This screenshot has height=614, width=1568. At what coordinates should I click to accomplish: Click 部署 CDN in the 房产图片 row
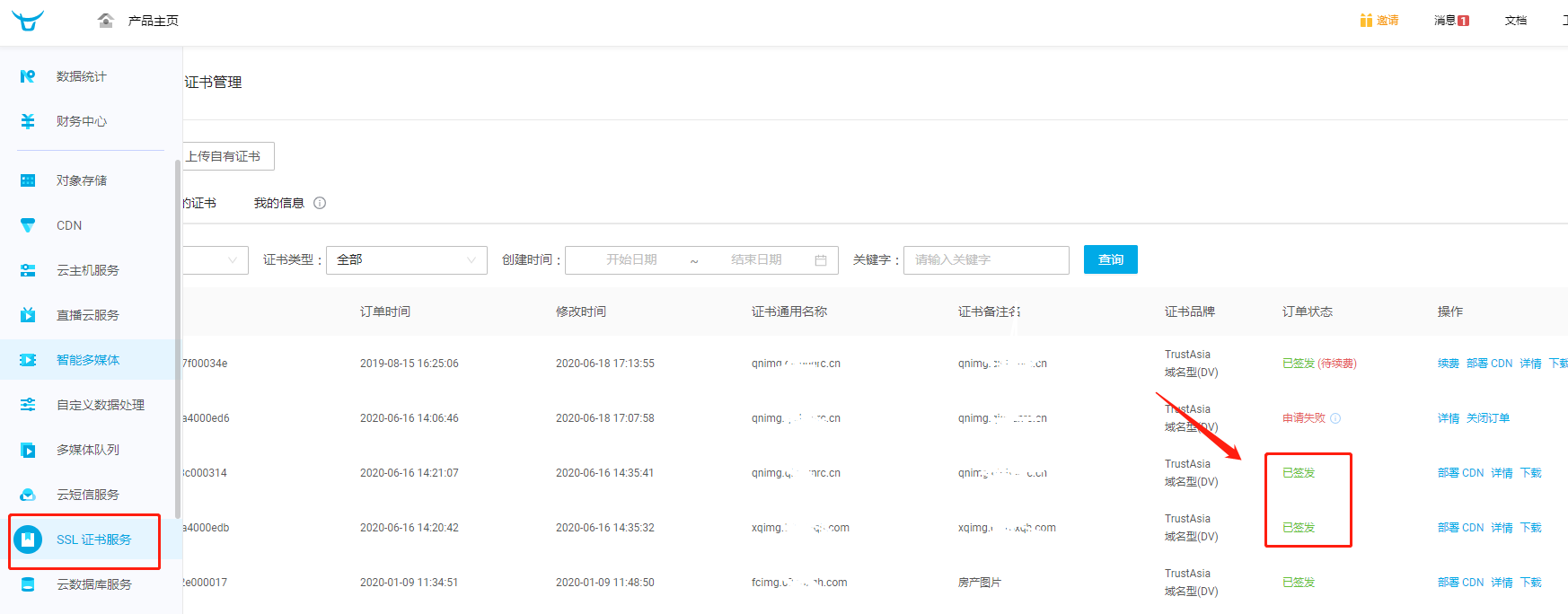tap(1460, 583)
